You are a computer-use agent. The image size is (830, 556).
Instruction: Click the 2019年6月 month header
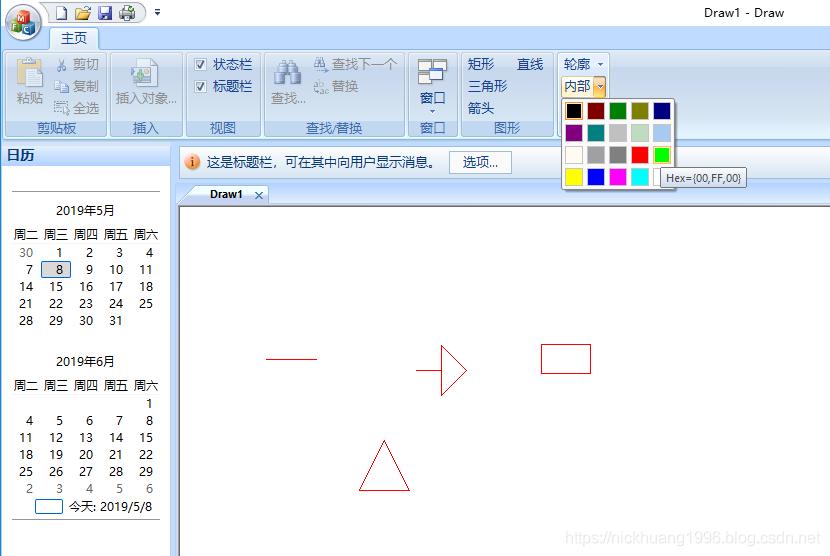coord(85,362)
